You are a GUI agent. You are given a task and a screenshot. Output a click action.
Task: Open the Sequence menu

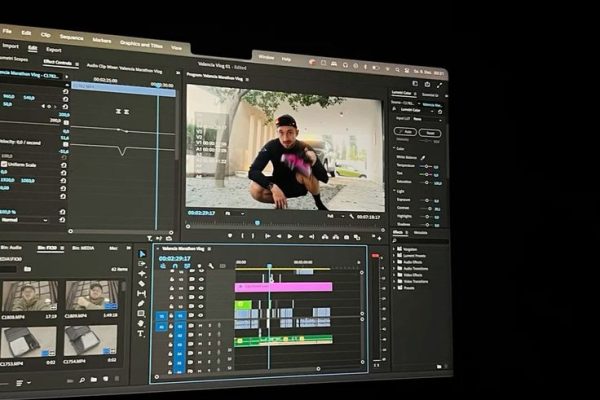click(x=72, y=37)
